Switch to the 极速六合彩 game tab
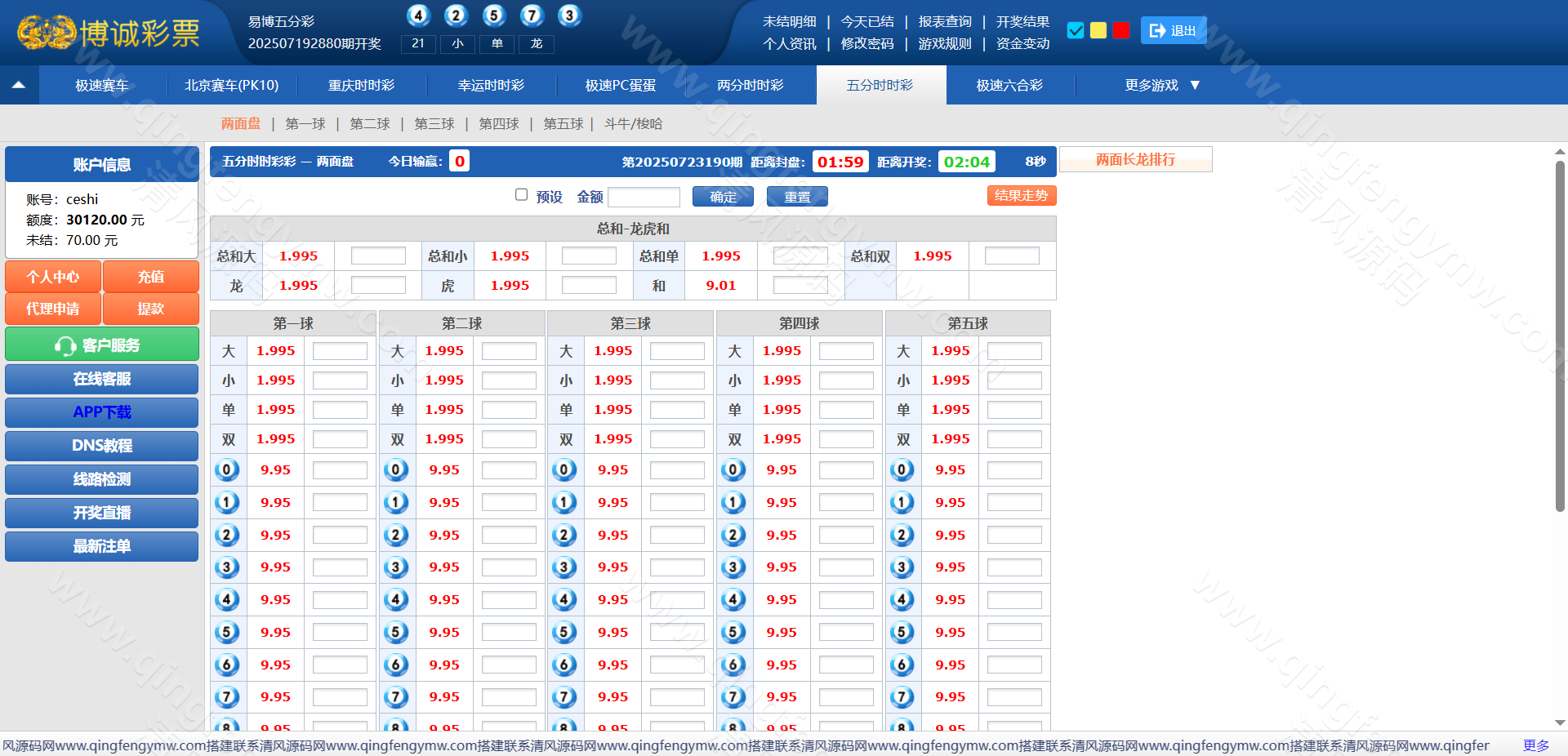The height and width of the screenshot is (756, 1568). [1009, 85]
